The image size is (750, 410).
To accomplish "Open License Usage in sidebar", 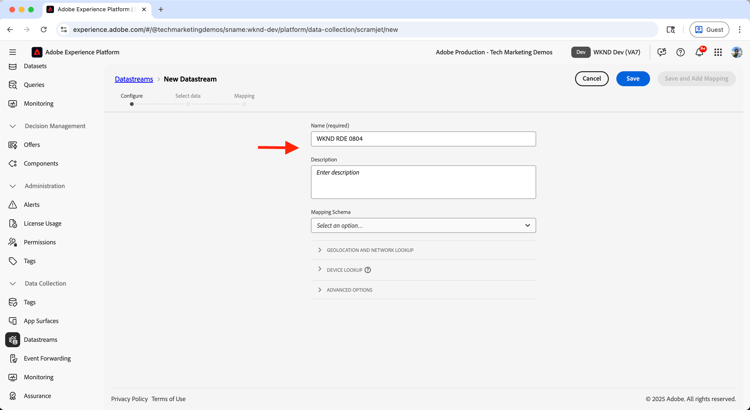I will click(x=43, y=223).
